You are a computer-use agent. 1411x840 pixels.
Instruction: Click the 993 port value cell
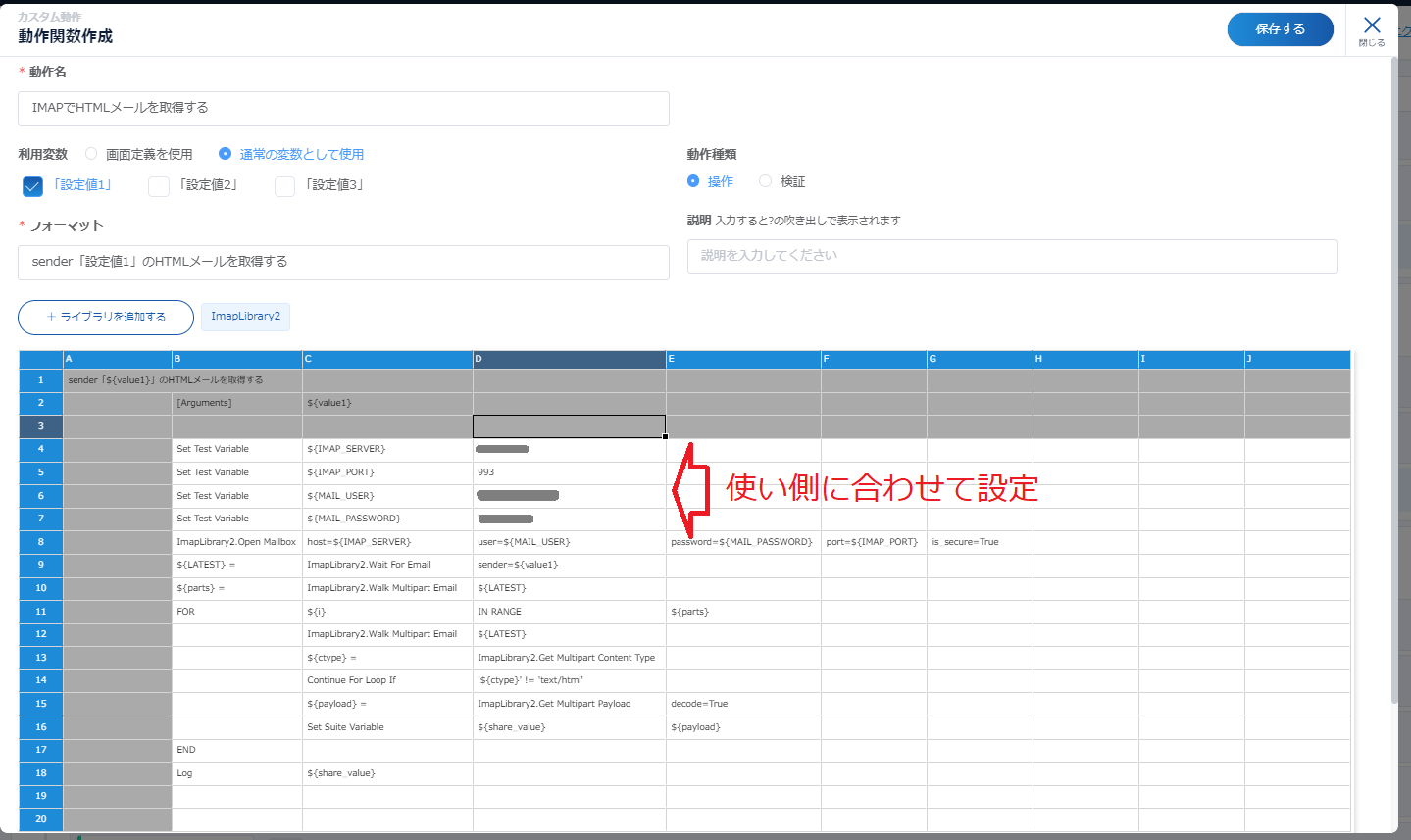(x=569, y=472)
